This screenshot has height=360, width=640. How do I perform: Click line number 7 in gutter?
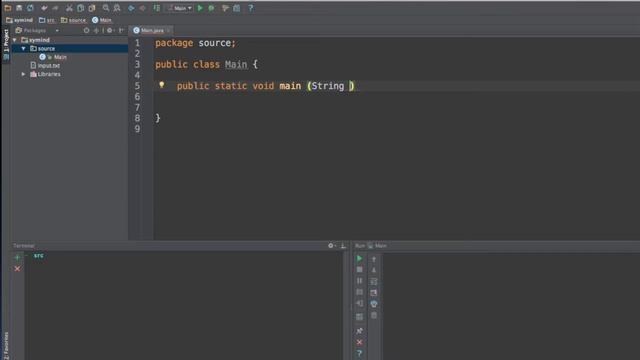[x=137, y=107]
